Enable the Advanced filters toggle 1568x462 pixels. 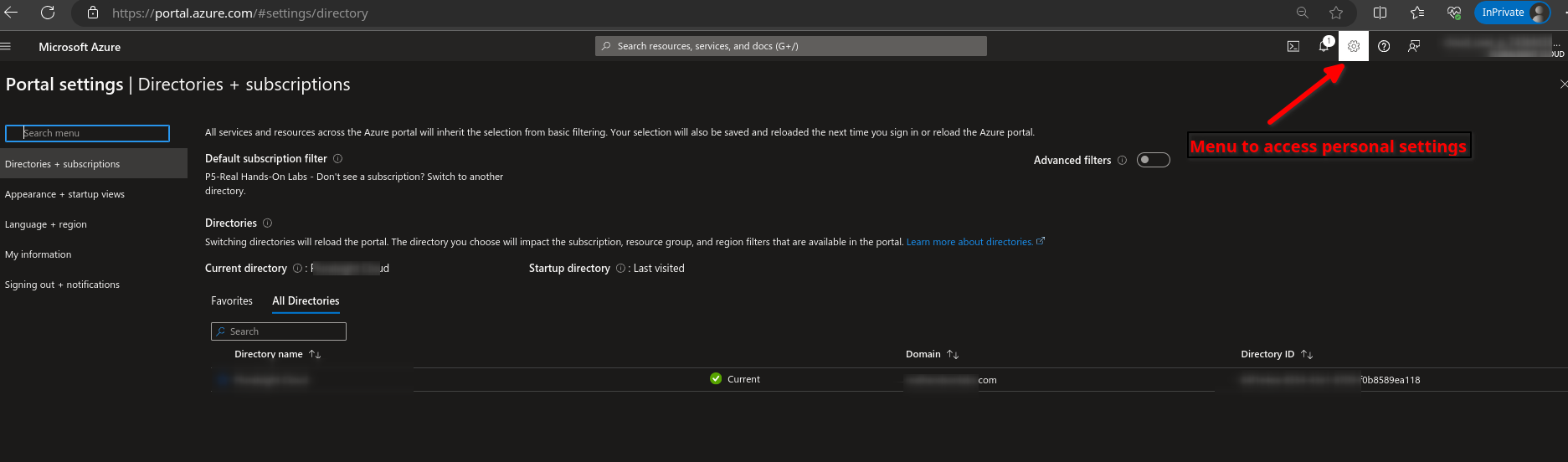click(1153, 160)
